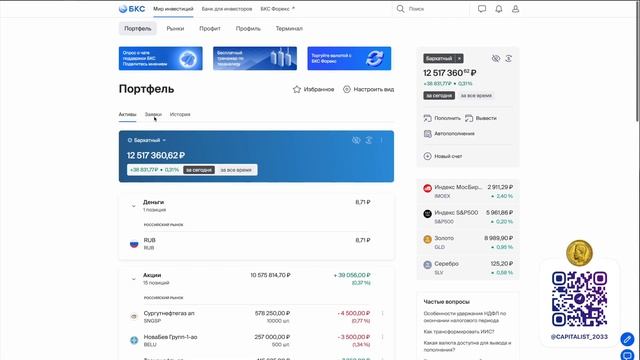Screen dimensions: 640x360
Task: Click the Сургутнефтегаз stock icon
Action: (x=134, y=316)
